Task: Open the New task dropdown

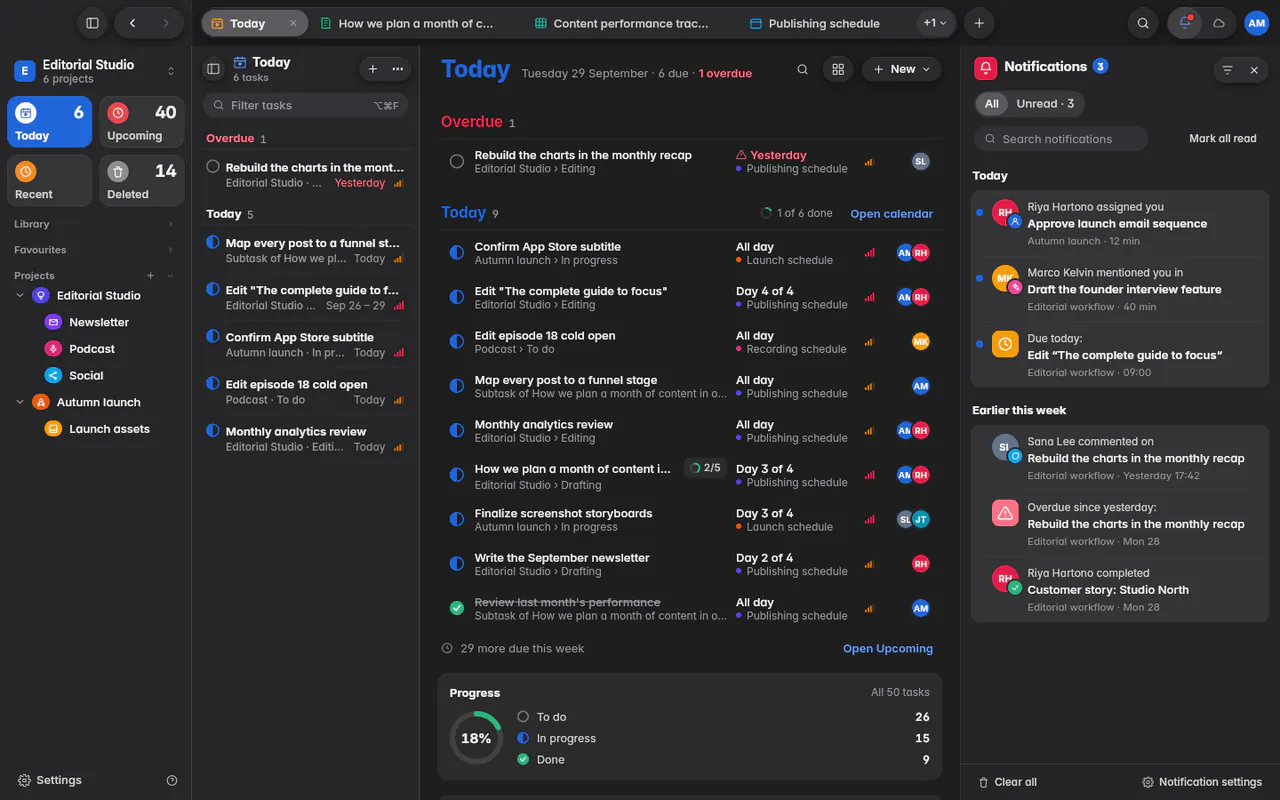Action: click(902, 69)
